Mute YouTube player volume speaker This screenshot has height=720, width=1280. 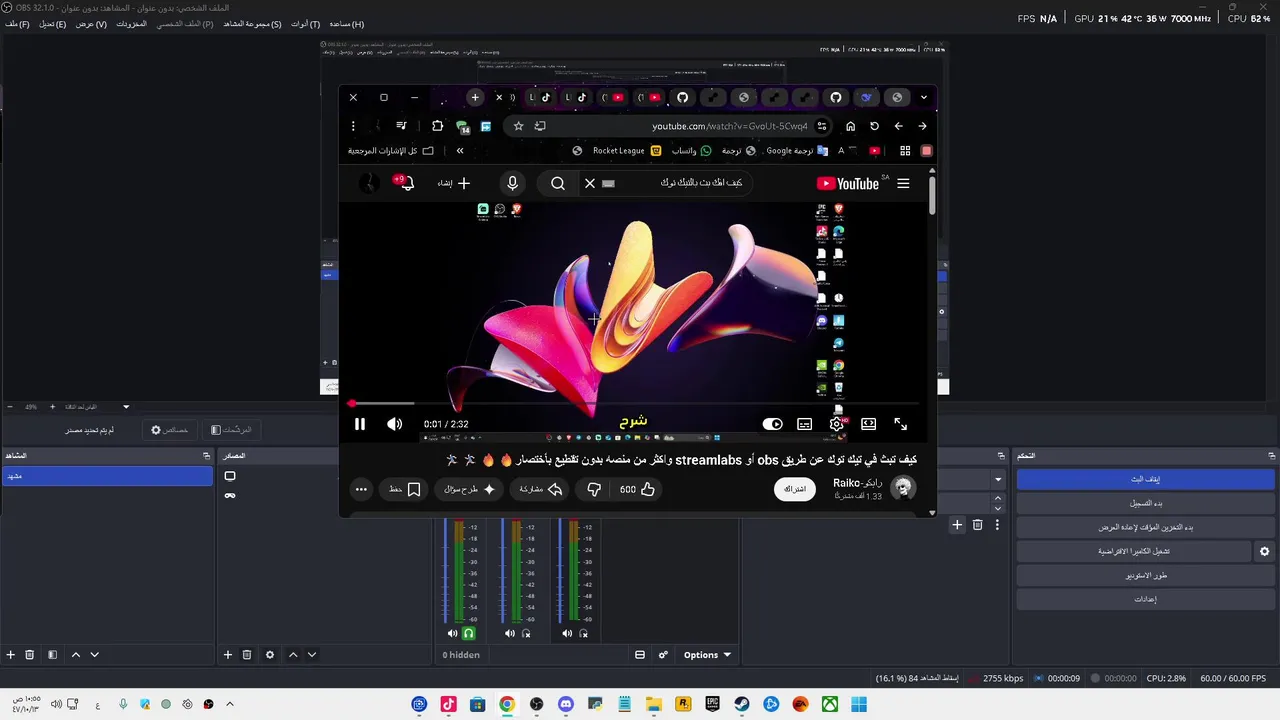tap(395, 424)
